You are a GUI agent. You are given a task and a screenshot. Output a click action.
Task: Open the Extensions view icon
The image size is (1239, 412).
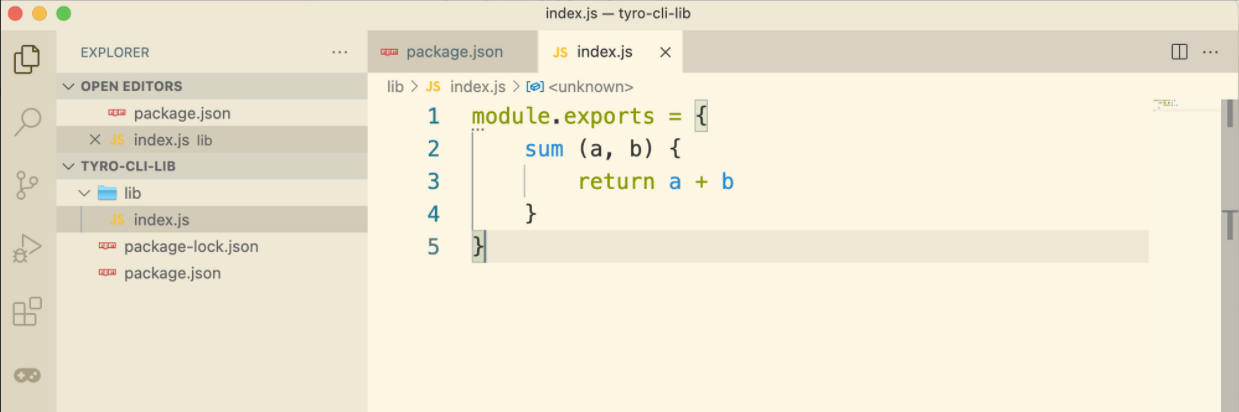[x=27, y=312]
